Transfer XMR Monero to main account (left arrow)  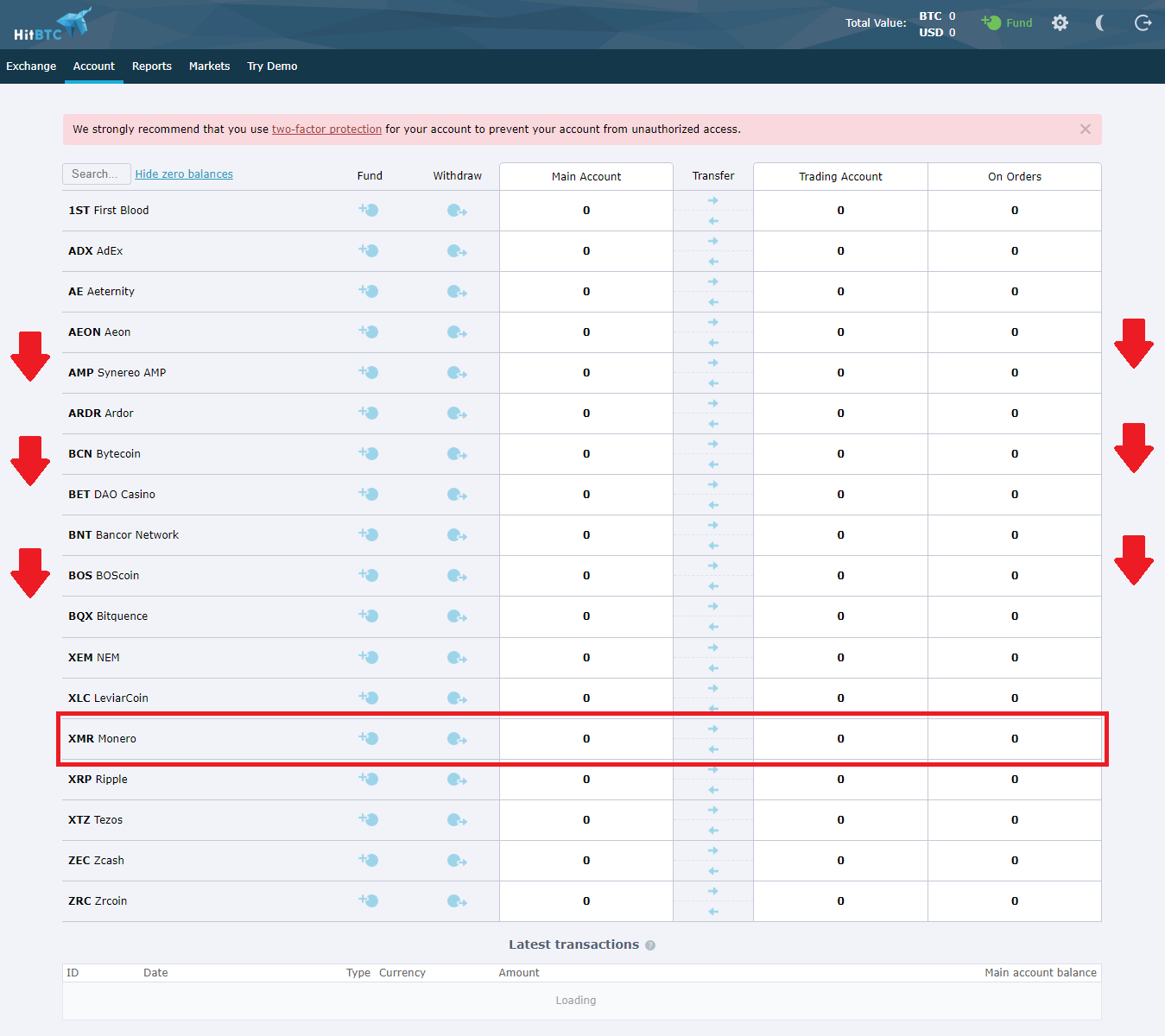pyautogui.click(x=713, y=749)
